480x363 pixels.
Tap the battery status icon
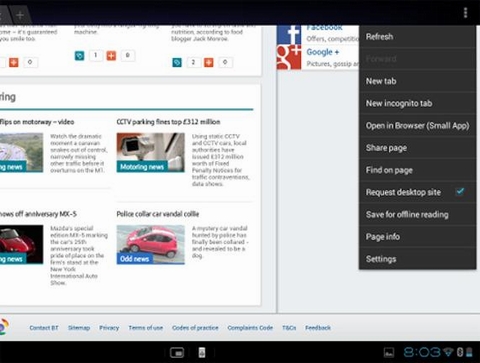pos(469,352)
